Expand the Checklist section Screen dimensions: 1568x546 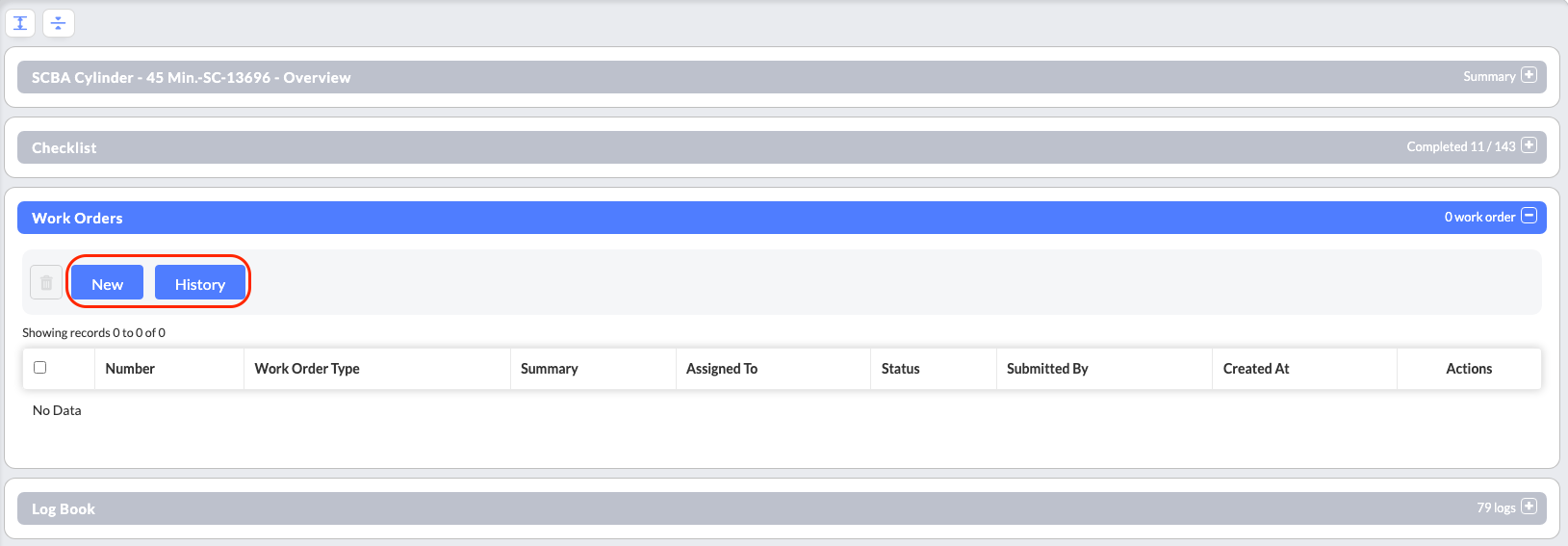tap(1529, 145)
